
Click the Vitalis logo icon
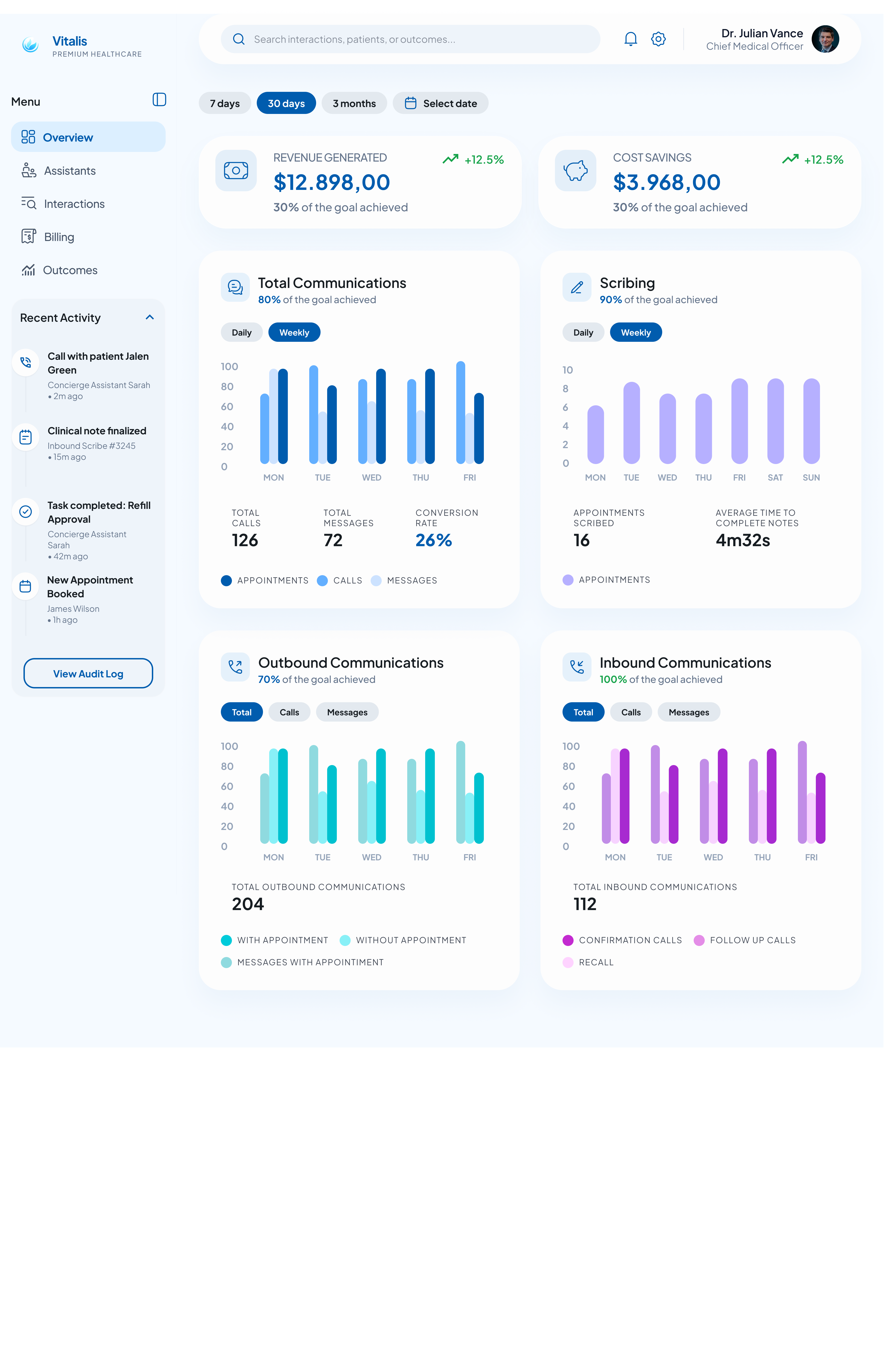pyautogui.click(x=31, y=44)
